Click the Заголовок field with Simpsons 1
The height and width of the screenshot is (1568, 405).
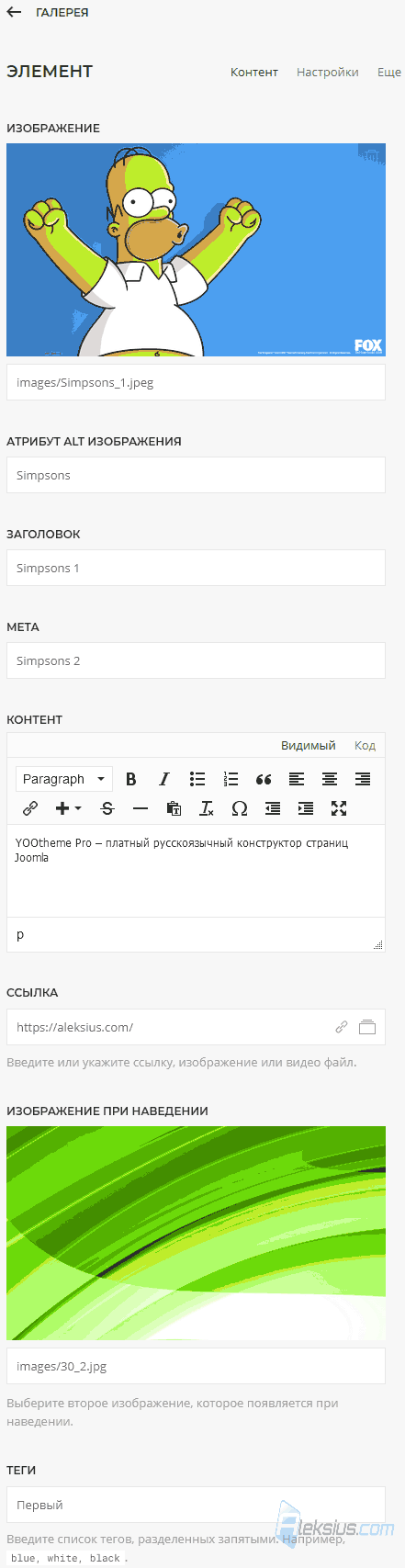196,569
